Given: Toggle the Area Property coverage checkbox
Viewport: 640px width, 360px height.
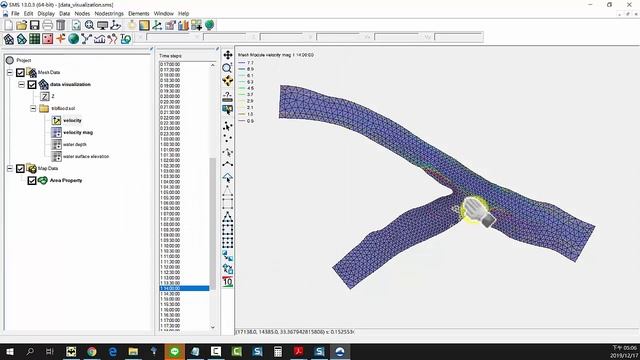Looking at the screenshot, I should (32, 180).
